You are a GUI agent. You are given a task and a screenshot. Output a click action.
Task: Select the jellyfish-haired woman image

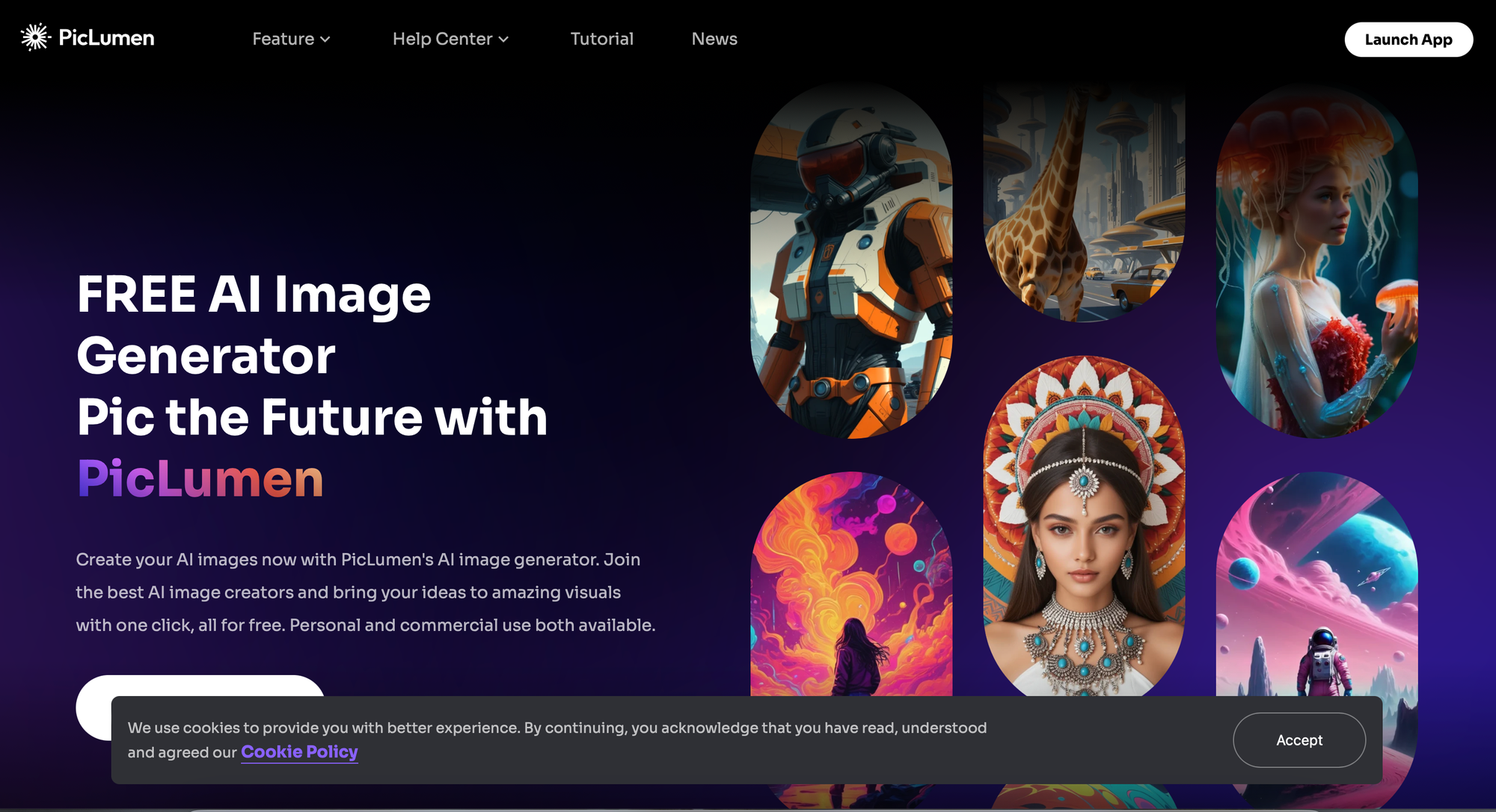[1316, 261]
